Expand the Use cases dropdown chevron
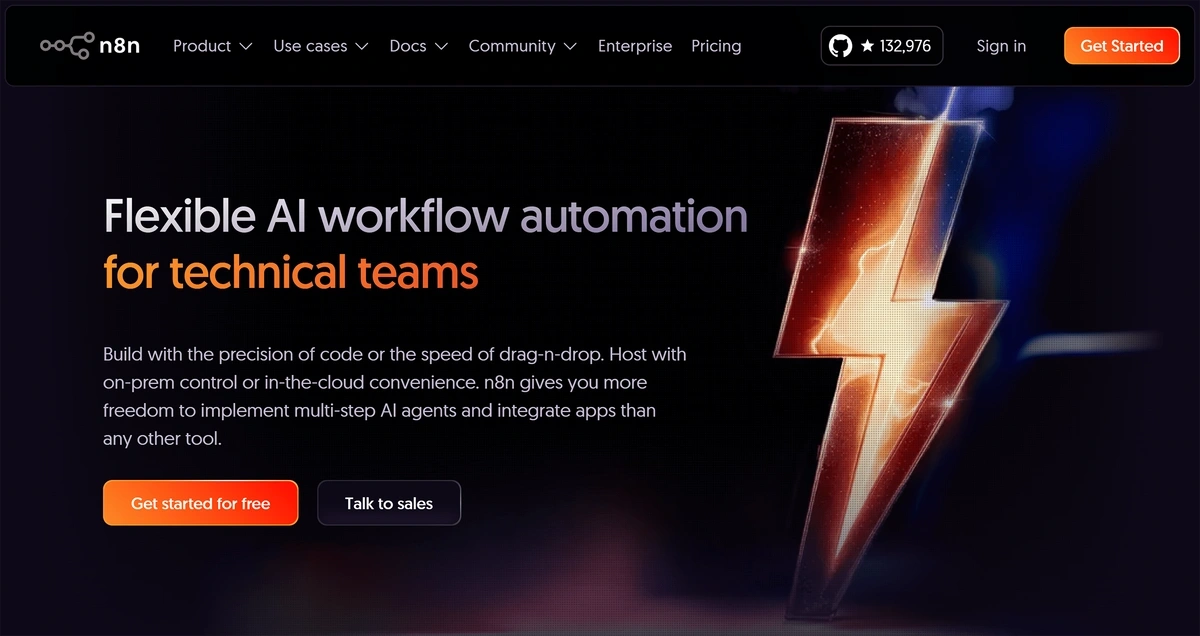The height and width of the screenshot is (636, 1200). pos(362,46)
